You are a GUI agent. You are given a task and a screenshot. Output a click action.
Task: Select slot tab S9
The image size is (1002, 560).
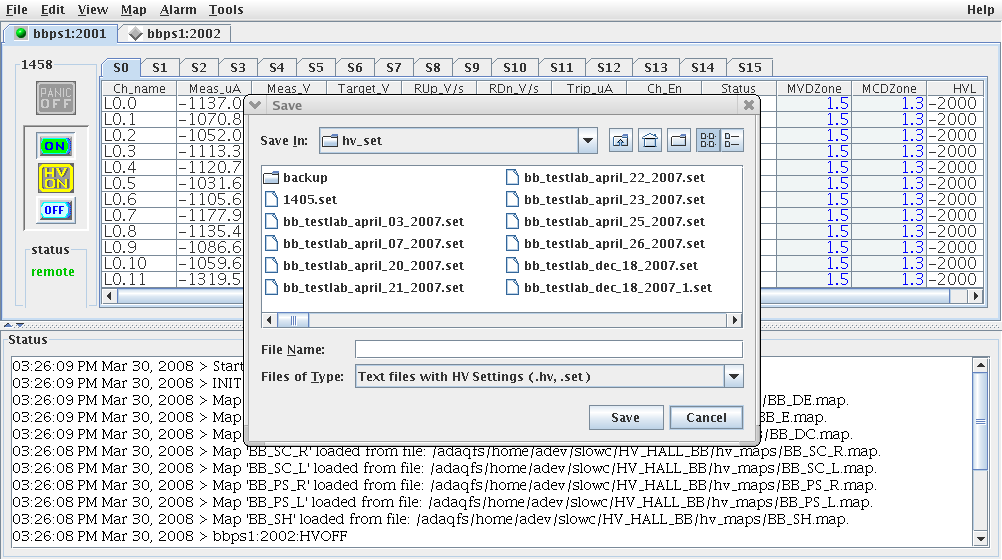click(x=472, y=68)
